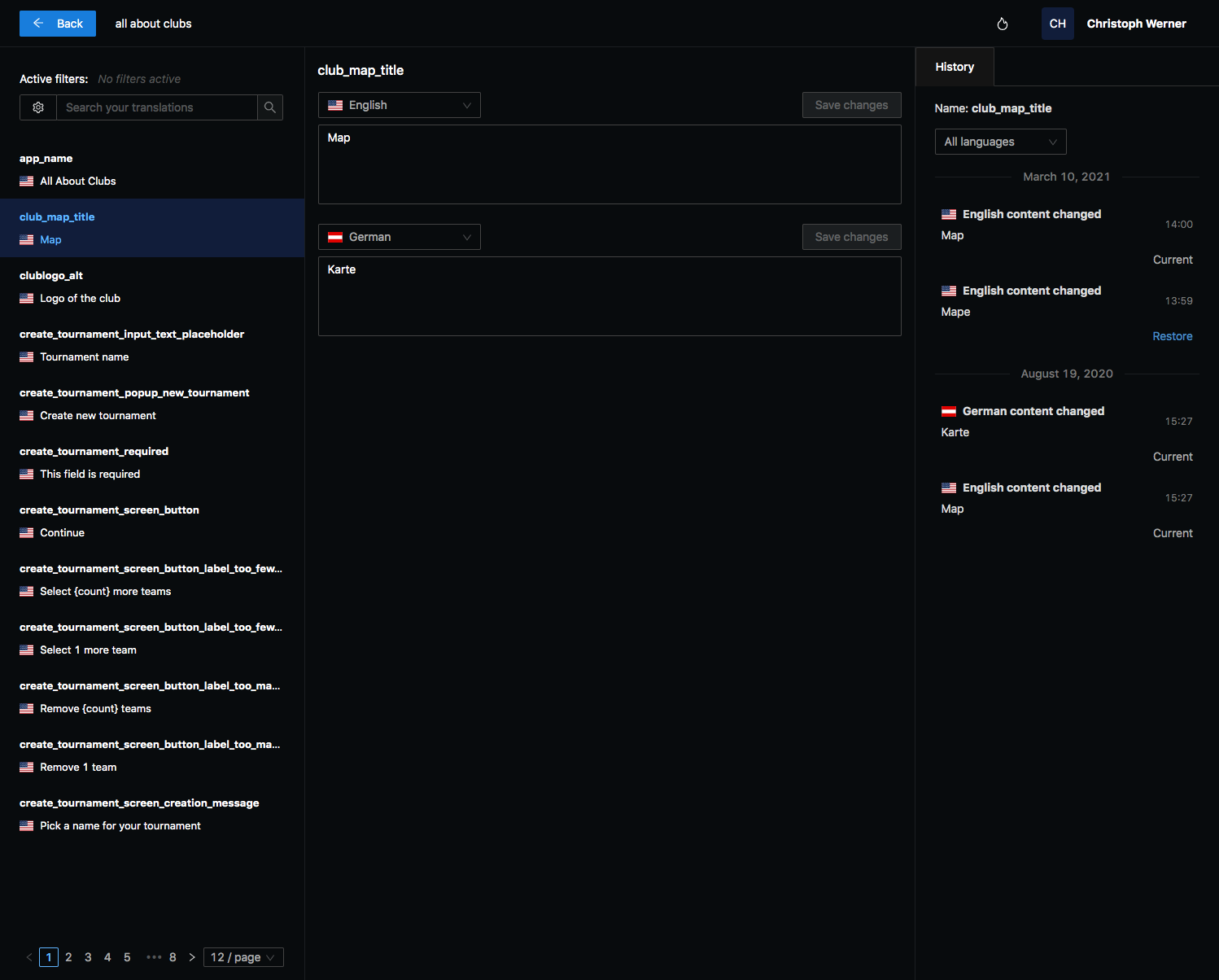The image size is (1219, 980).
Task: Go to pagination page 5
Action: point(127,957)
